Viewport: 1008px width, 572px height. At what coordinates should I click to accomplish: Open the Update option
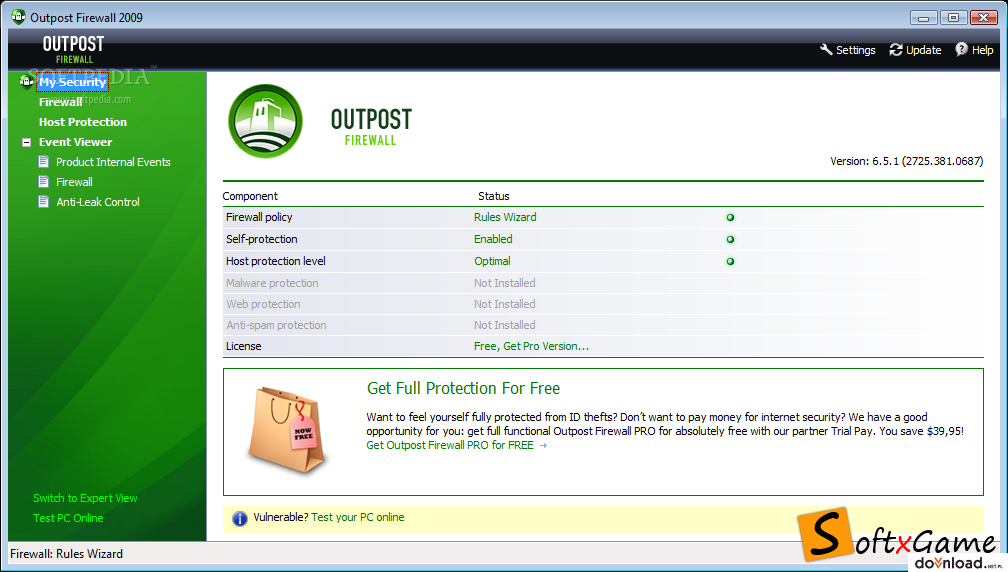coord(923,50)
